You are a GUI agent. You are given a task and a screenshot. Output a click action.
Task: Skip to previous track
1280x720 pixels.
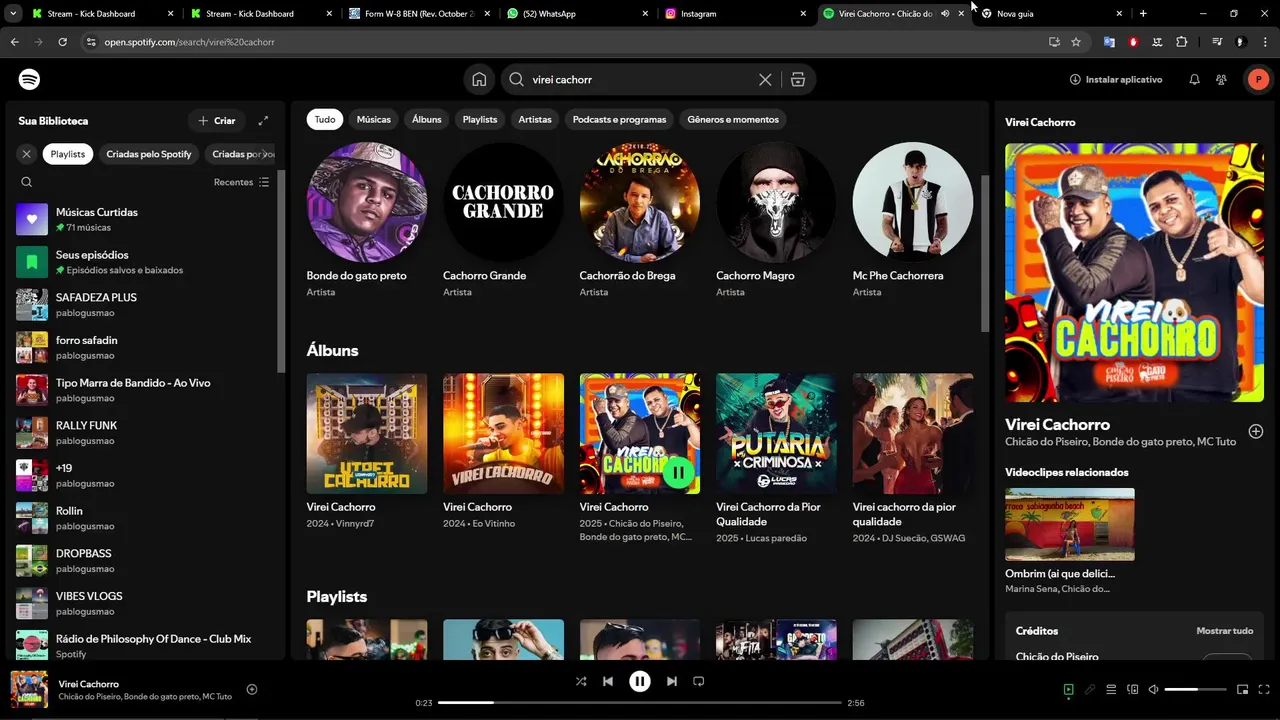click(608, 681)
